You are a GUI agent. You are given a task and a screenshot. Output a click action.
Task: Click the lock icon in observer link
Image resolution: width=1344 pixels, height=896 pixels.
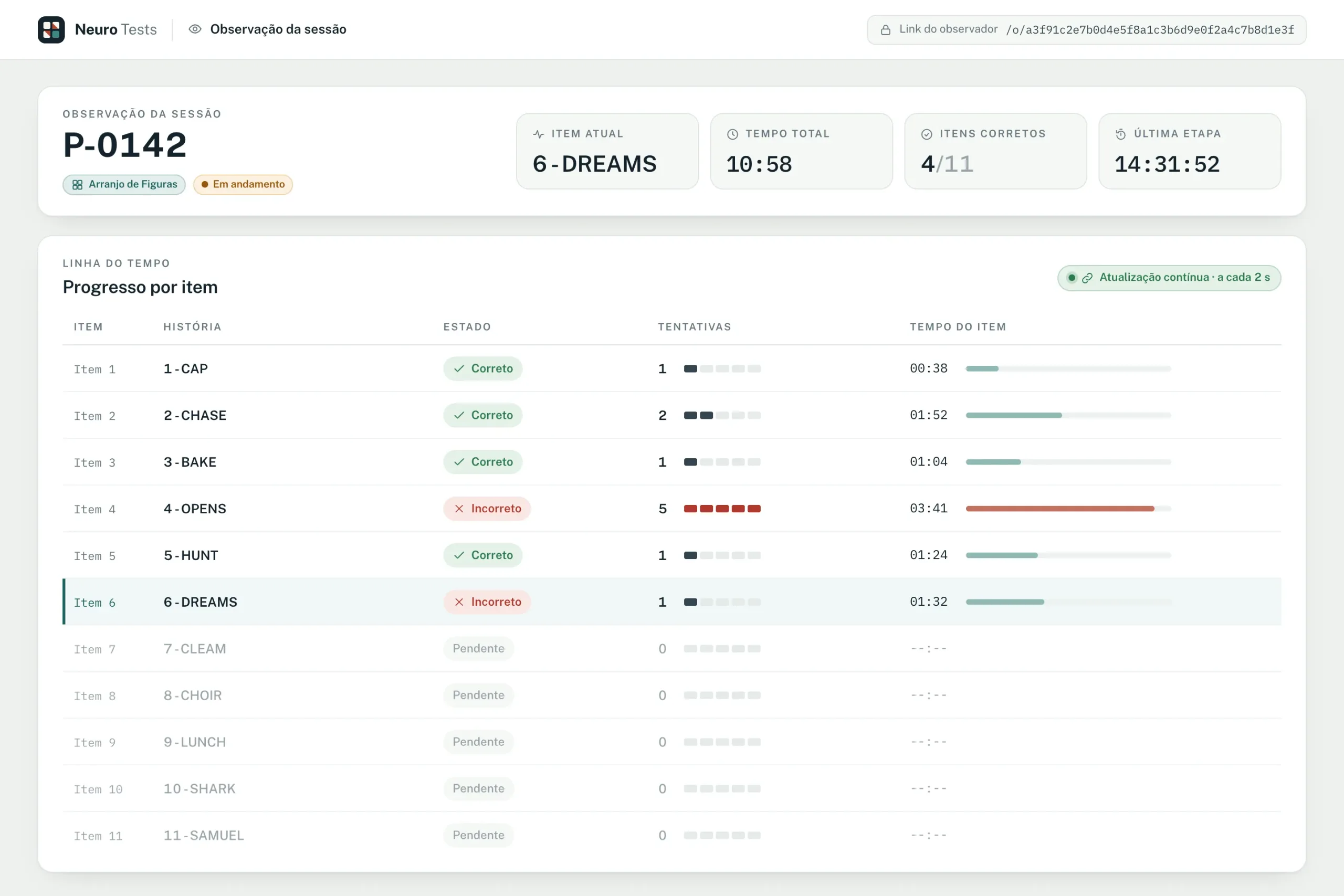click(x=885, y=30)
